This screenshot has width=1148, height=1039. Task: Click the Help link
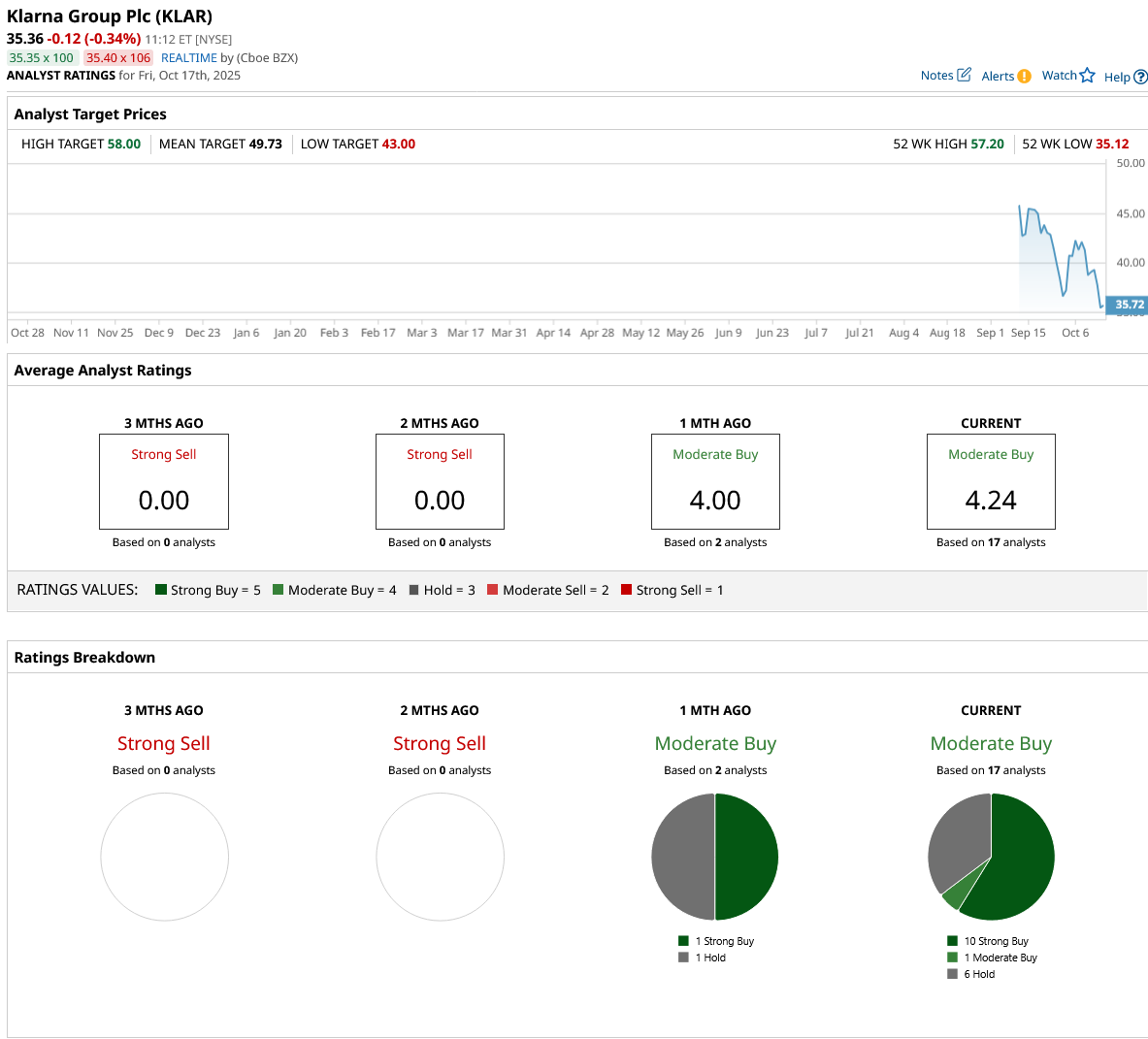pos(1117,77)
